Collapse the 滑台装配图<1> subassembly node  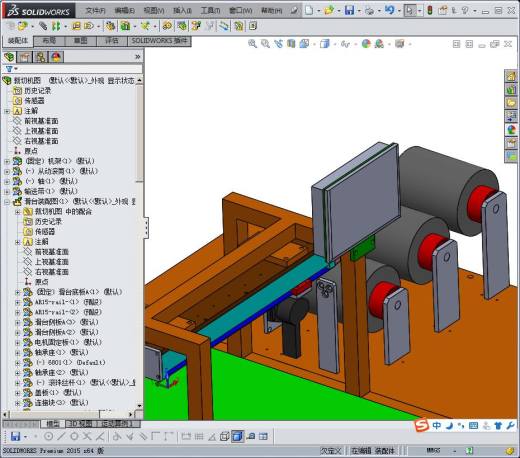pyautogui.click(x=7, y=202)
